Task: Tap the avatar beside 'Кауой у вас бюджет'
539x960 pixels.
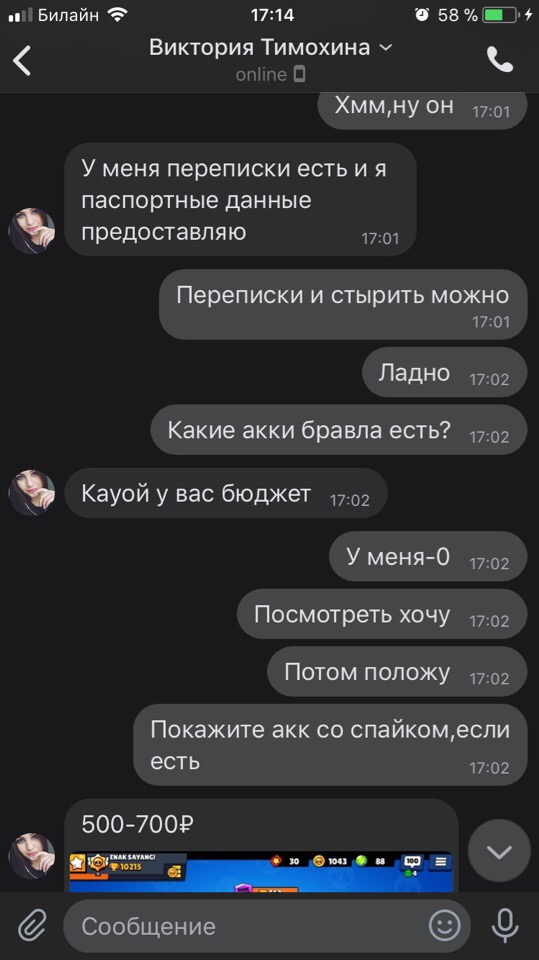Action: (x=32, y=493)
